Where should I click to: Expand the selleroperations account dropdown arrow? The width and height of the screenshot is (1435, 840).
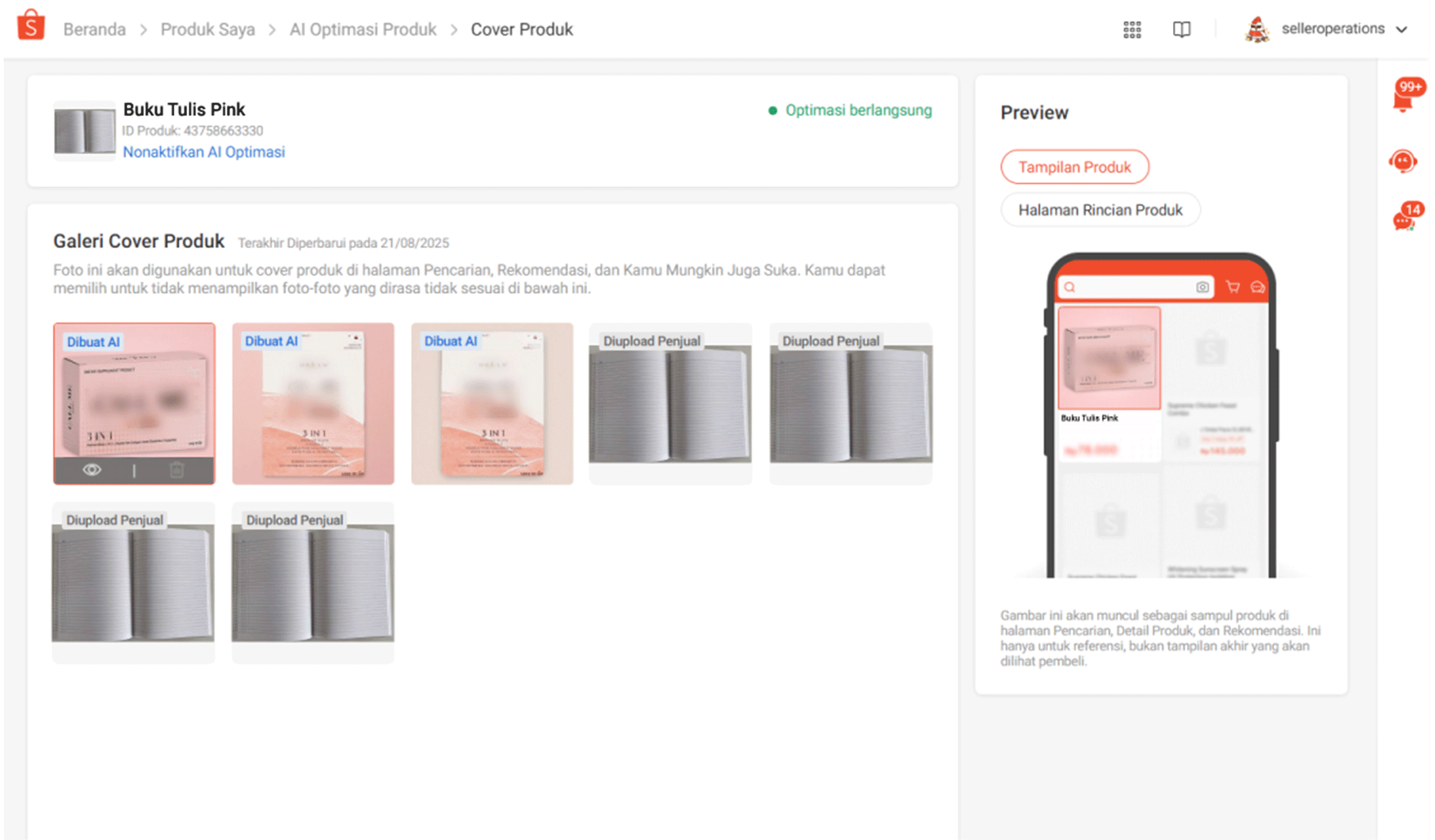click(1401, 29)
